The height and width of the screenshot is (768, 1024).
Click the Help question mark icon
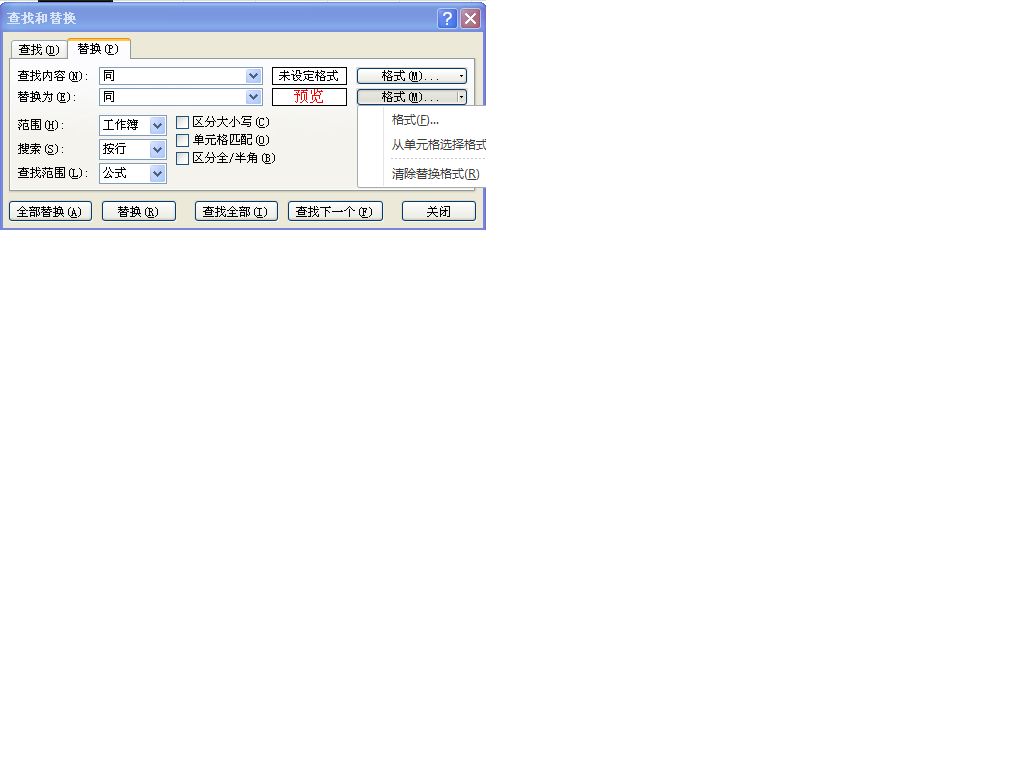pos(447,18)
